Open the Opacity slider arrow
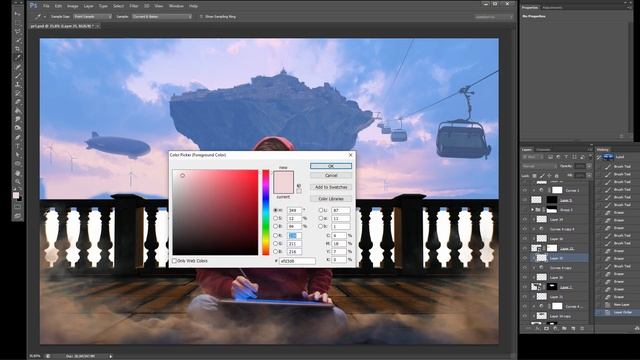The width and height of the screenshot is (640, 360). point(589,166)
